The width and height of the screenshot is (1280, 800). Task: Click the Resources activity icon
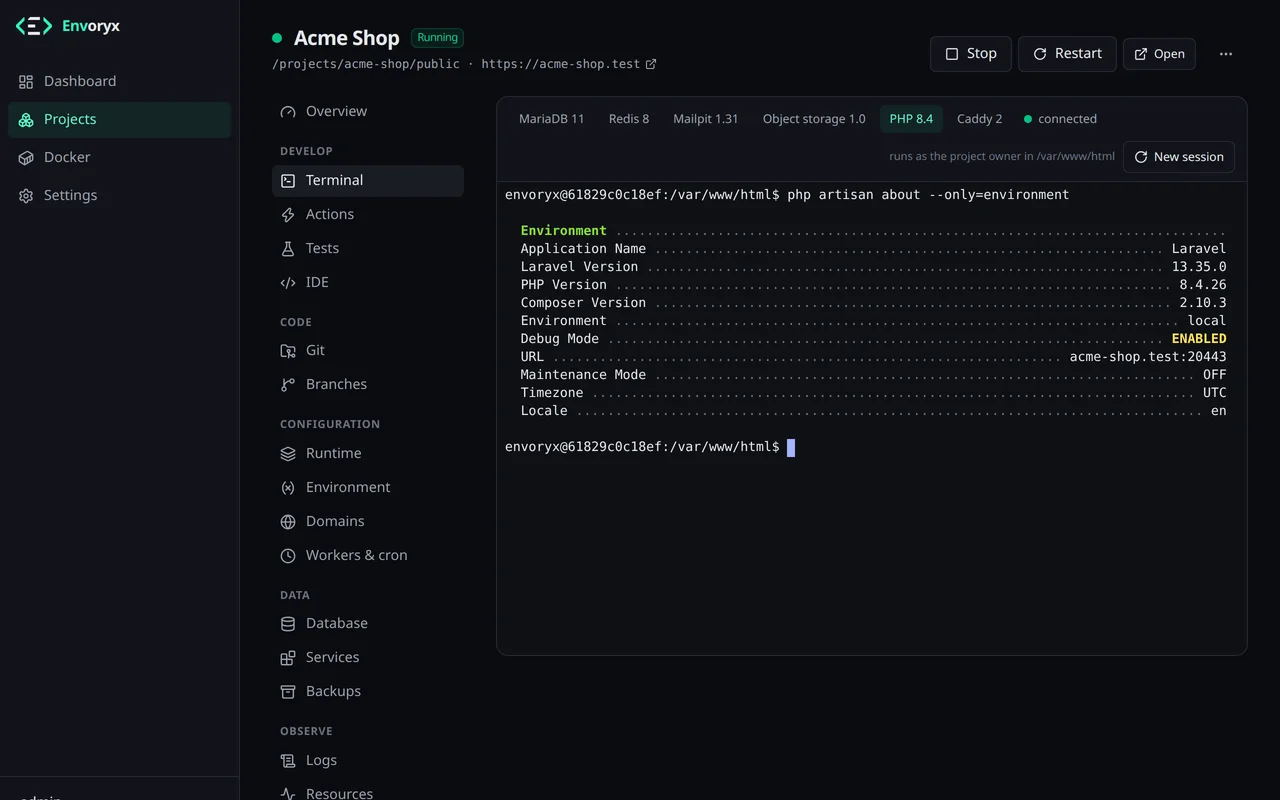288,794
